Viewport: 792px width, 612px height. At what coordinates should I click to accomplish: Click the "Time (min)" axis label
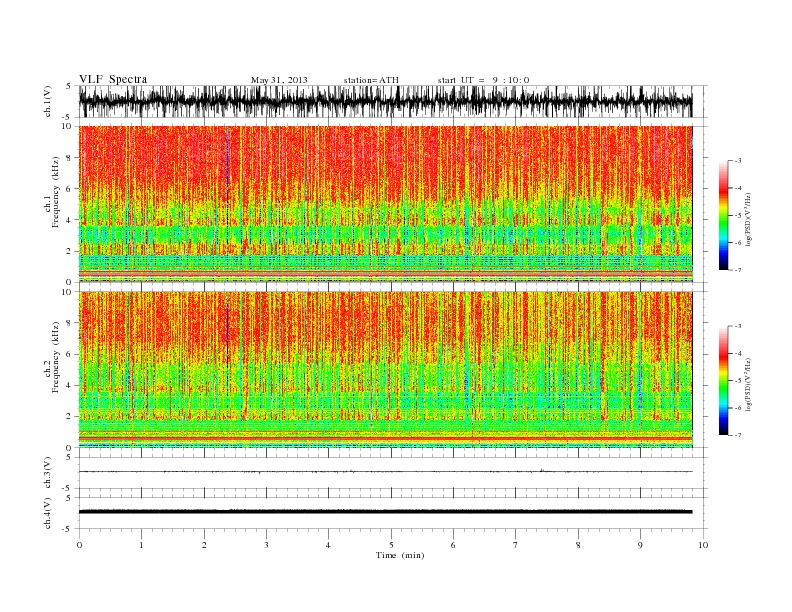tap(400, 555)
